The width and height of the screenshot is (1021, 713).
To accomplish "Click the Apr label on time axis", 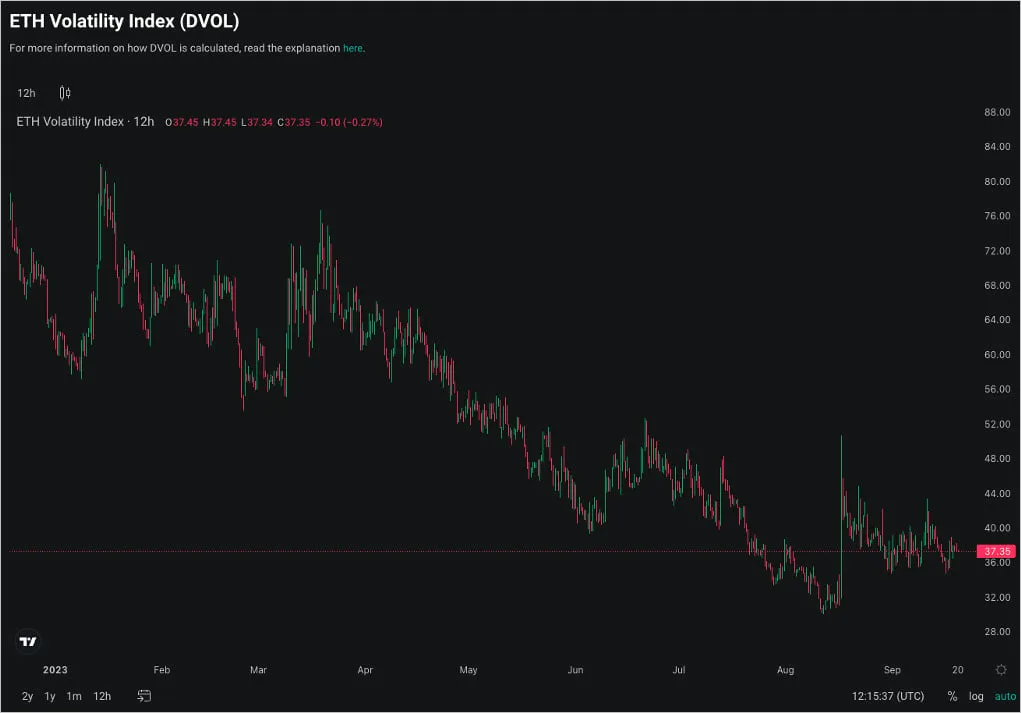I will click(x=365, y=669).
